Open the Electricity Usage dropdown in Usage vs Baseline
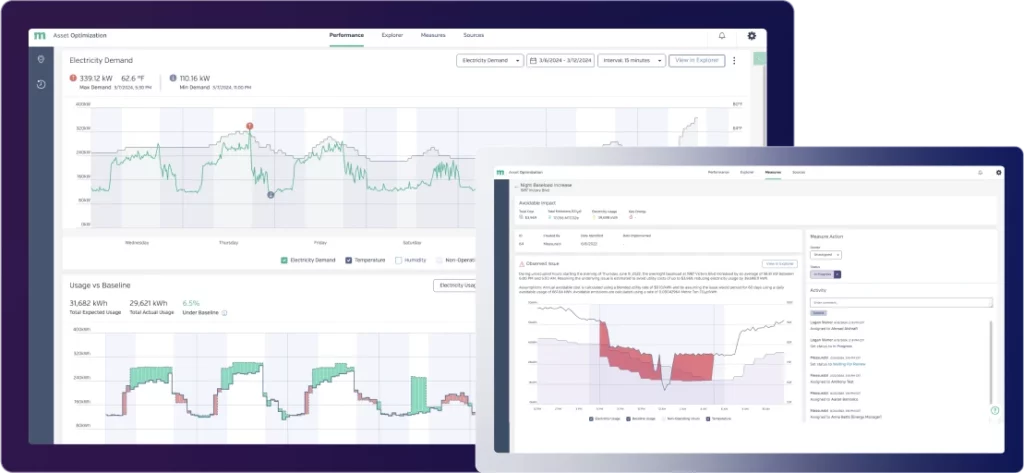 click(455, 285)
